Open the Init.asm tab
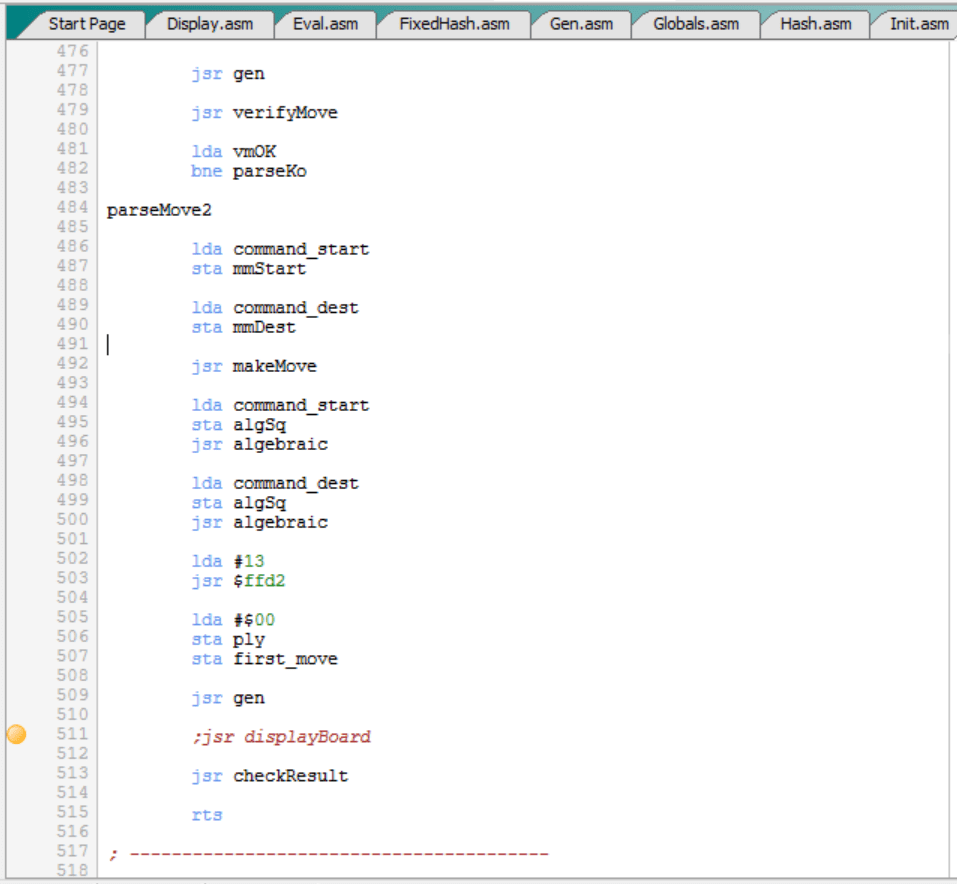Viewport: 957px width, 884px height. pos(918,24)
